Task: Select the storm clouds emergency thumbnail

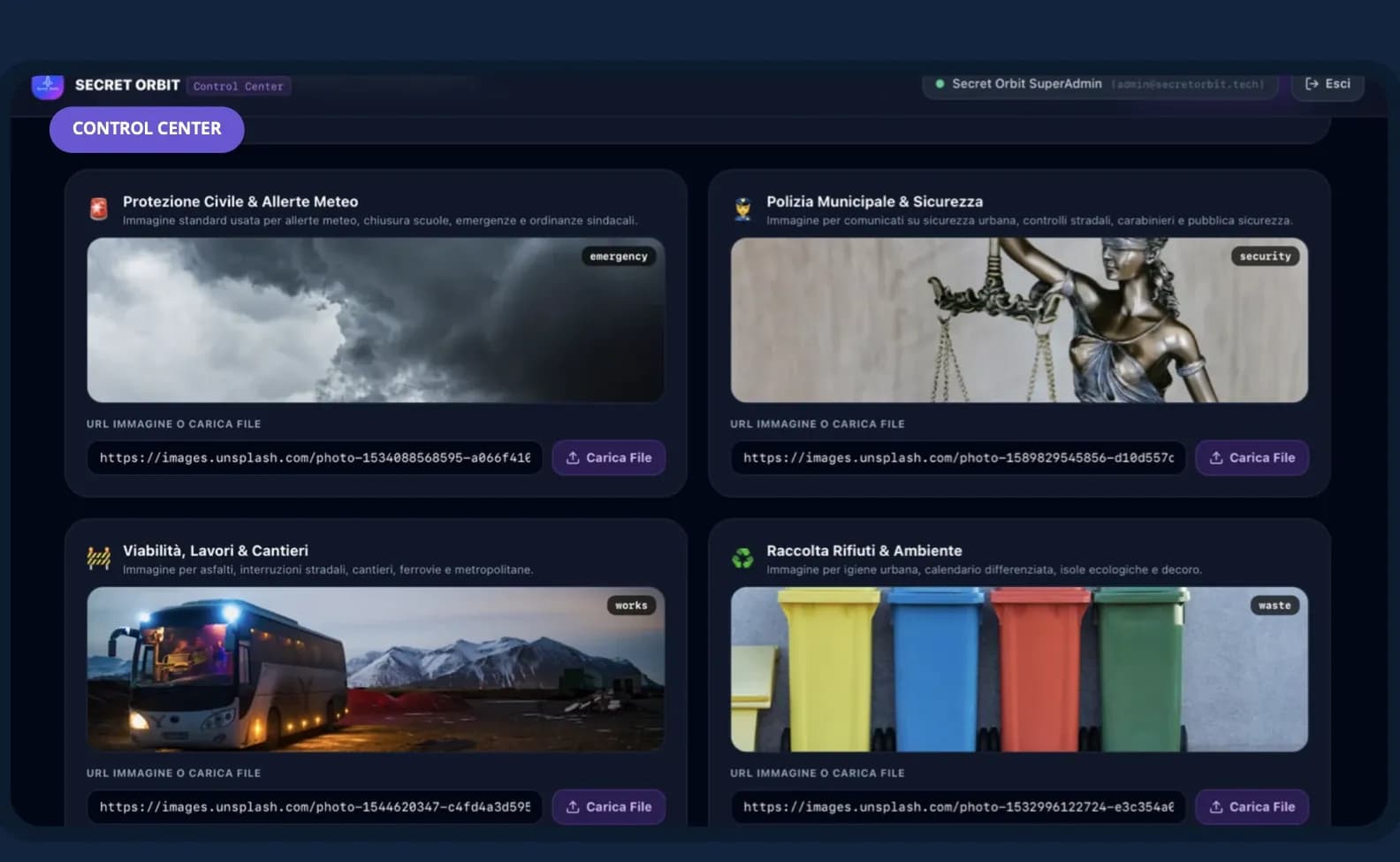Action: point(376,320)
